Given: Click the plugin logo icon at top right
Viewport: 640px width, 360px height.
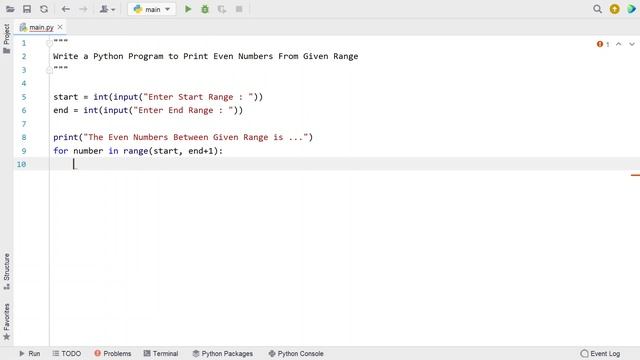Looking at the screenshot, I should coord(631,9).
